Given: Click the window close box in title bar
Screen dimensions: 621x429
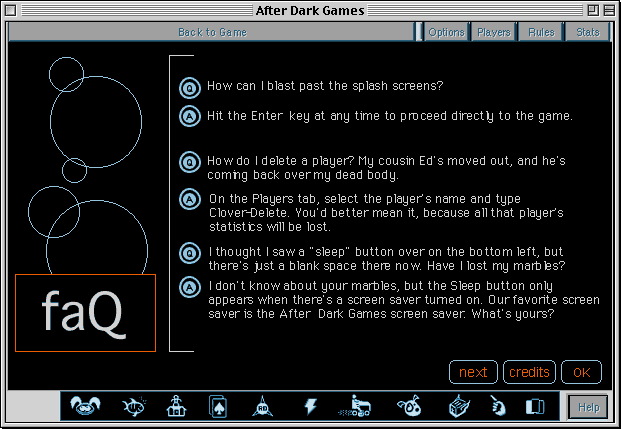Looking at the screenshot, I should click(x=11, y=10).
